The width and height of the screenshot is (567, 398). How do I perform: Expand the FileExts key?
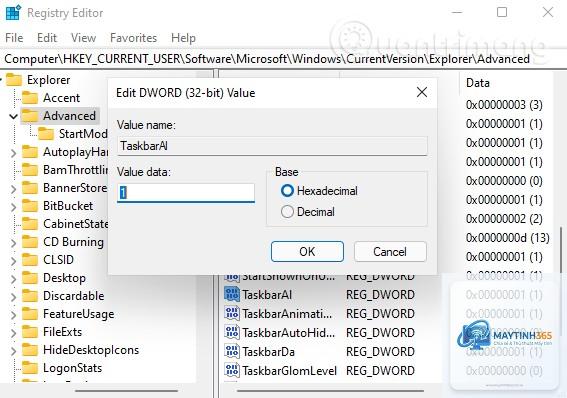tap(13, 333)
